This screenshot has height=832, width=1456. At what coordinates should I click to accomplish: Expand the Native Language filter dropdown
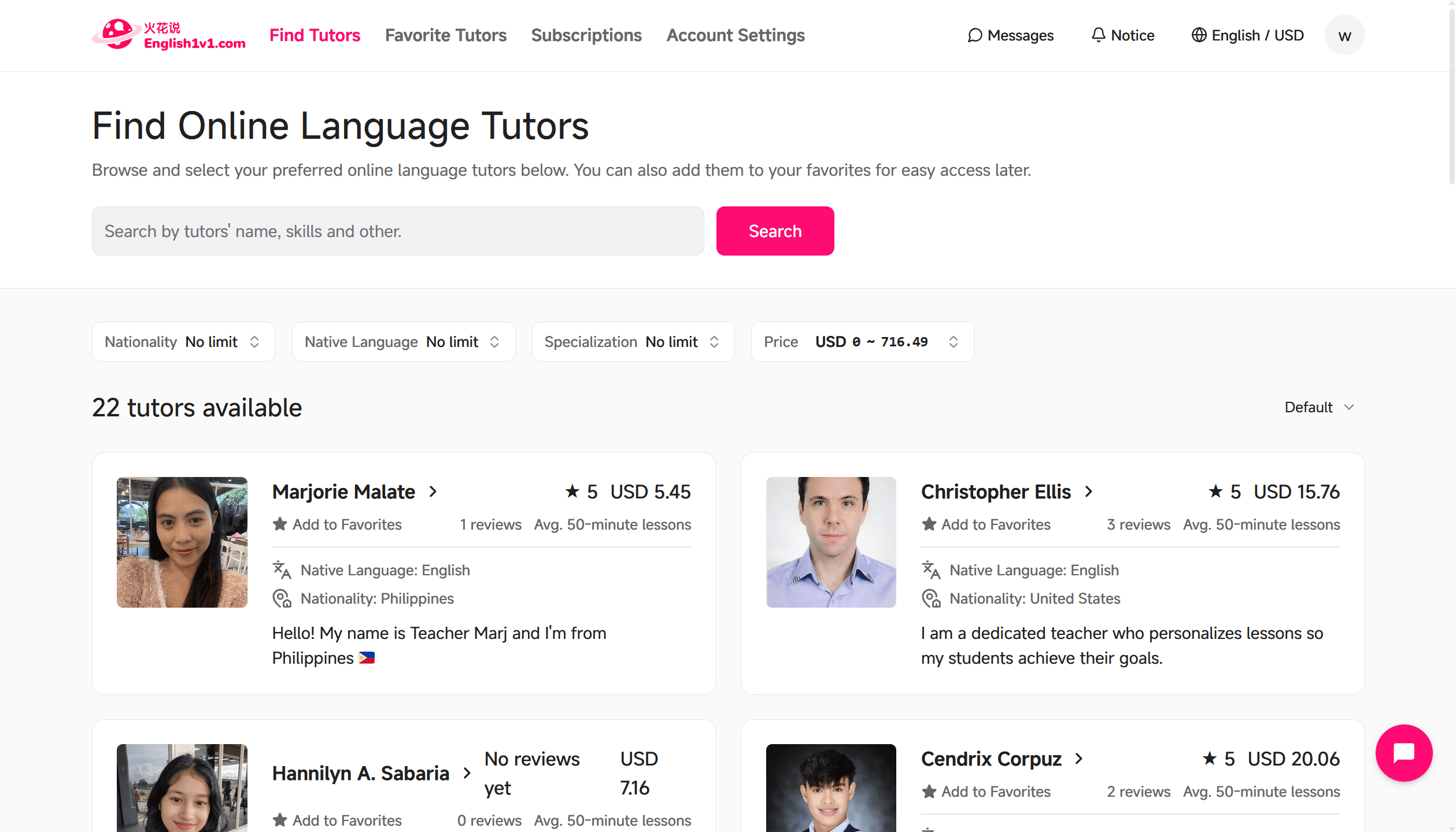(403, 342)
